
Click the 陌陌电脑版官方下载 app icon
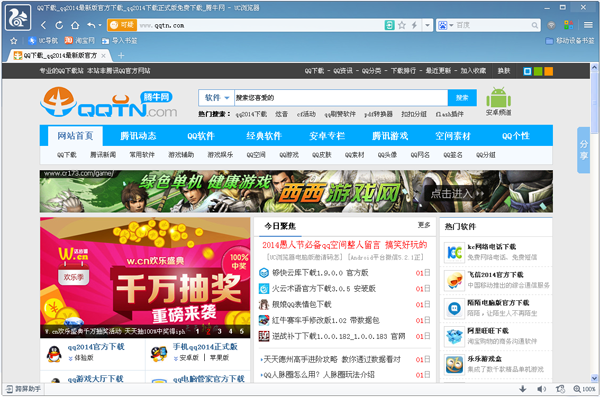[x=454, y=309]
